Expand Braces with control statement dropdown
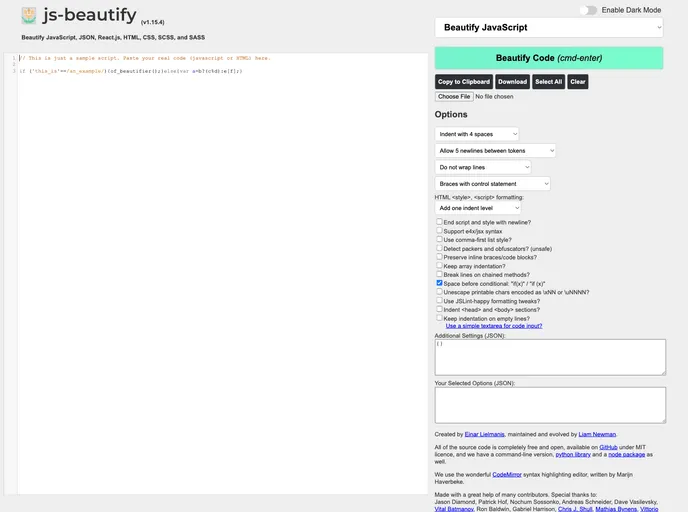 492,184
